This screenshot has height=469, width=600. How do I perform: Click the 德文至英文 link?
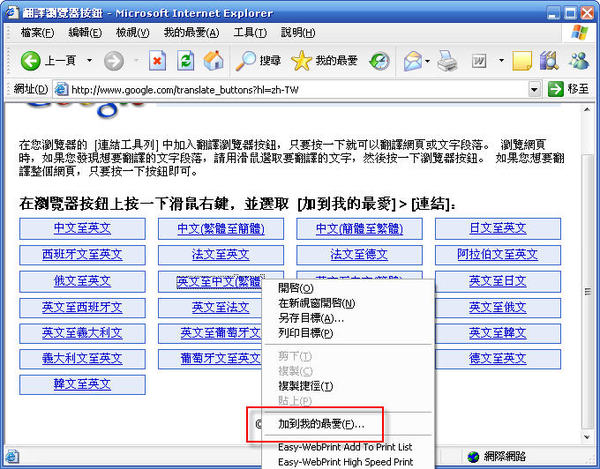(498, 358)
